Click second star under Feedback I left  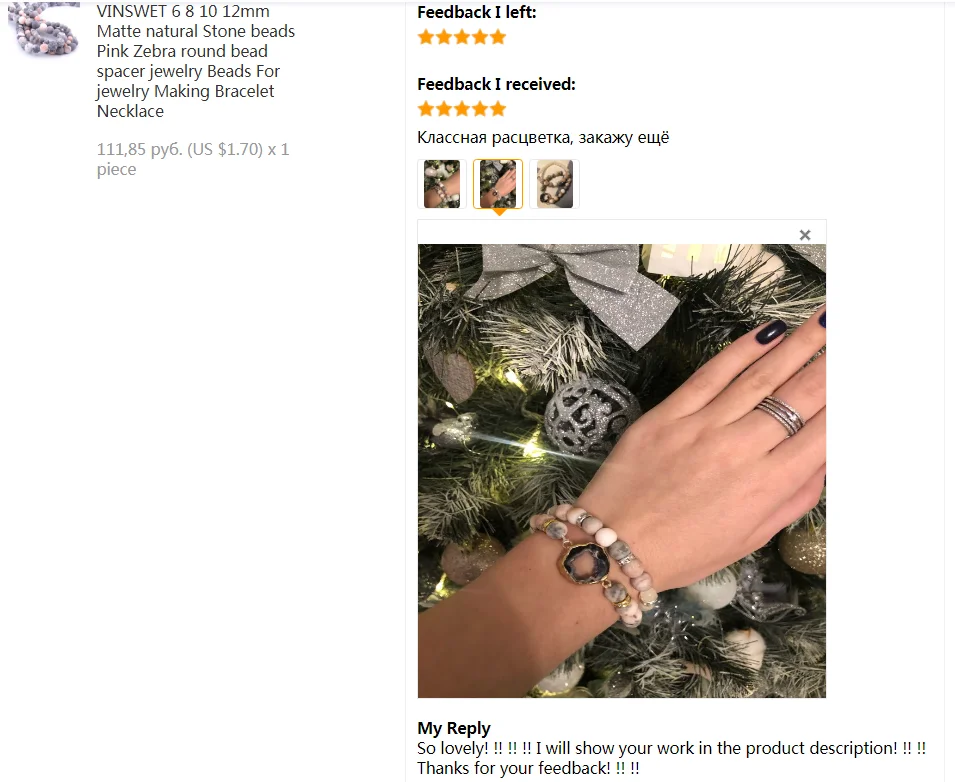(x=444, y=37)
